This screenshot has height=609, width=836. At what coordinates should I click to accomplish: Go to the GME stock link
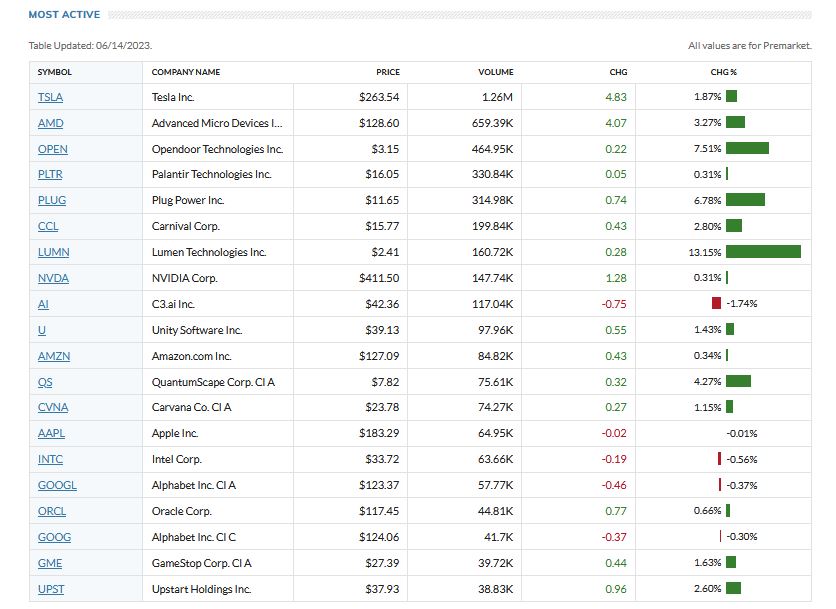click(50, 563)
